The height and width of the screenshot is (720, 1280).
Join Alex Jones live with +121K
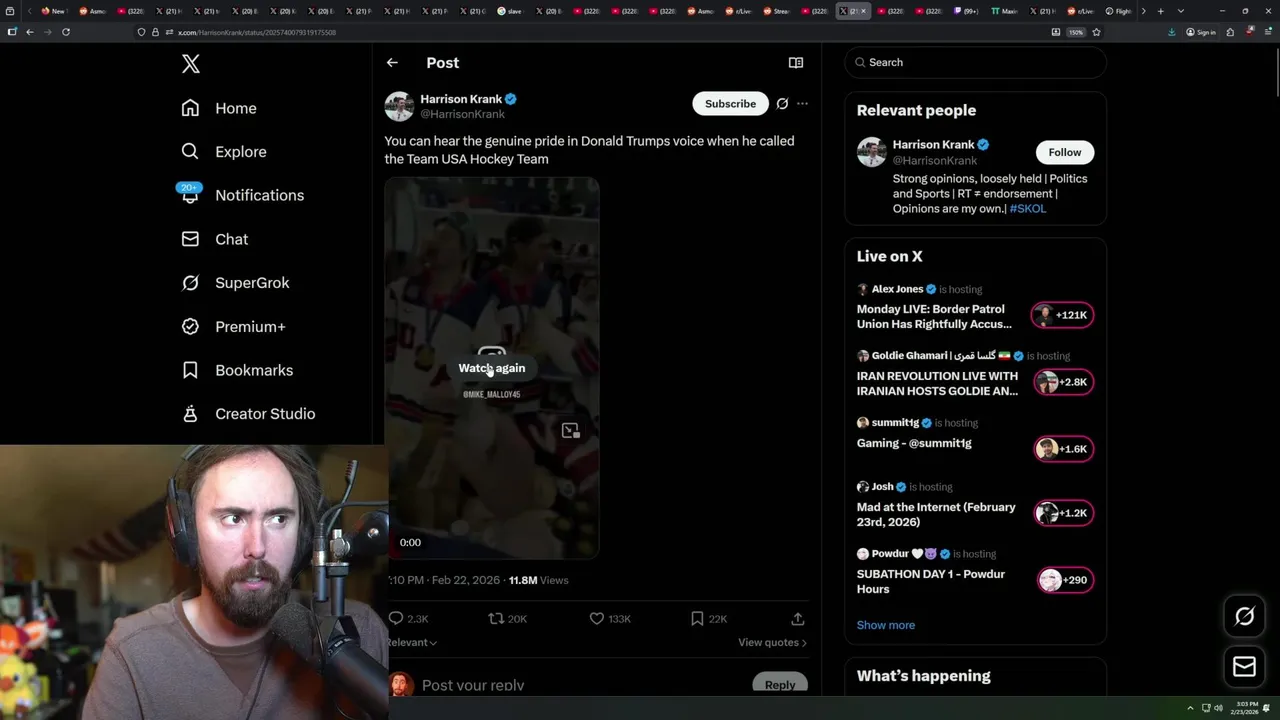point(1063,315)
